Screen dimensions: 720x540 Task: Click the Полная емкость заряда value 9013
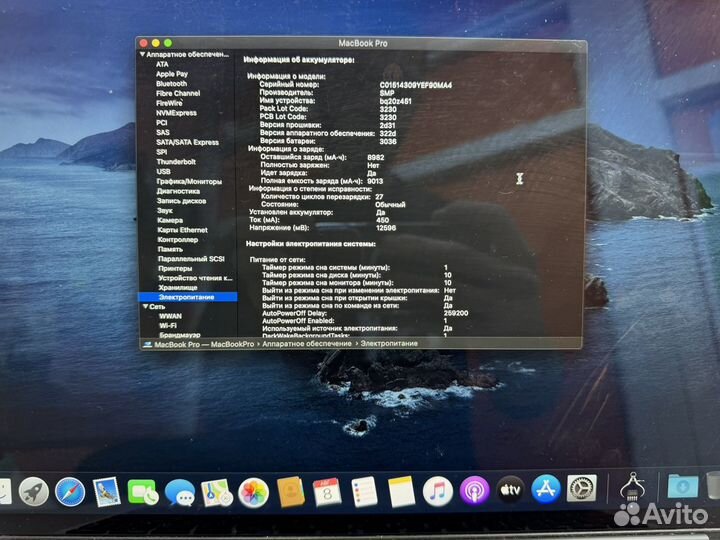click(375, 181)
